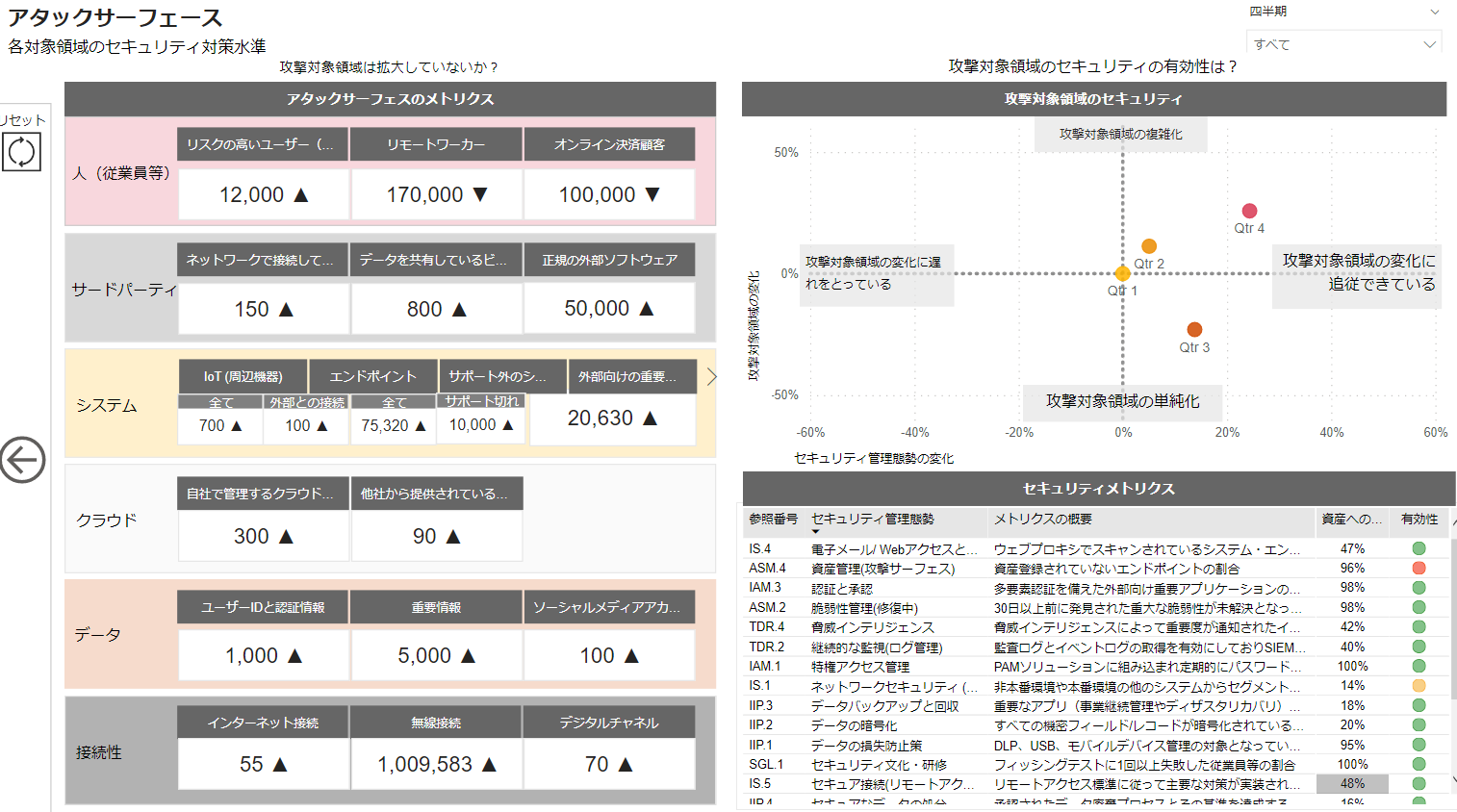Click the up triangle beside 1,009,583
The image size is (1457, 812).
(x=489, y=764)
